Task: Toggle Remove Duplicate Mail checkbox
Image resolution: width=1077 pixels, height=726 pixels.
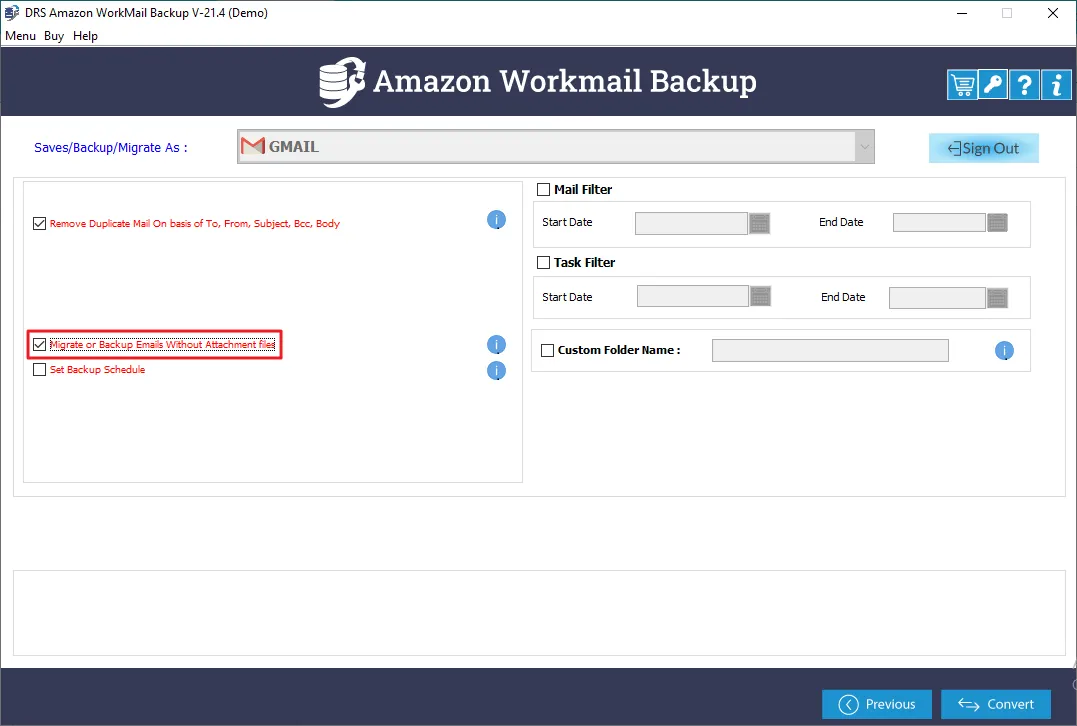Action: 40,223
